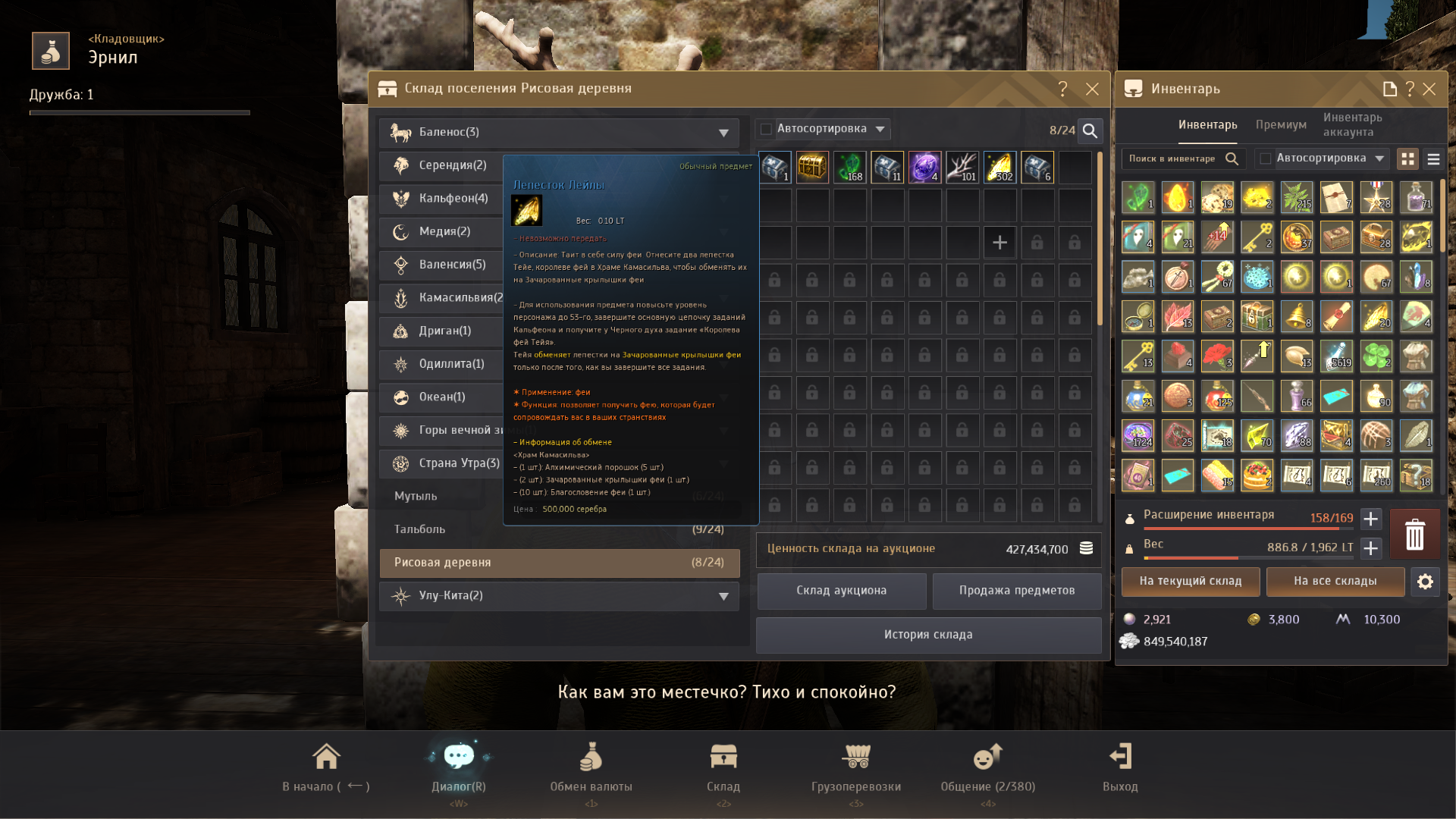Open История склада button
Image resolution: width=1456 pixels, height=819 pixels.
pos(928,635)
